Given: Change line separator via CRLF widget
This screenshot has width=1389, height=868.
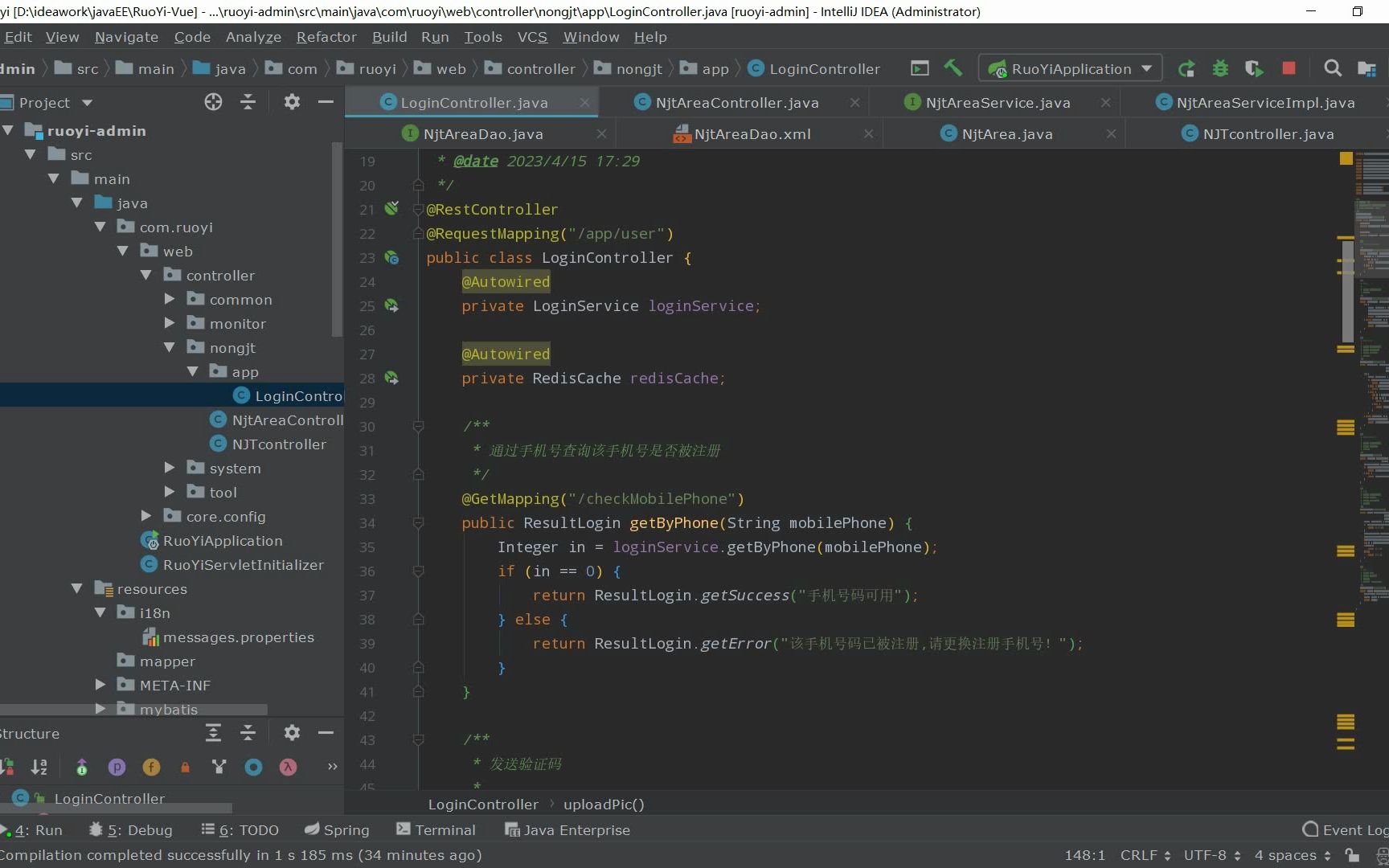Looking at the screenshot, I should point(1145,855).
